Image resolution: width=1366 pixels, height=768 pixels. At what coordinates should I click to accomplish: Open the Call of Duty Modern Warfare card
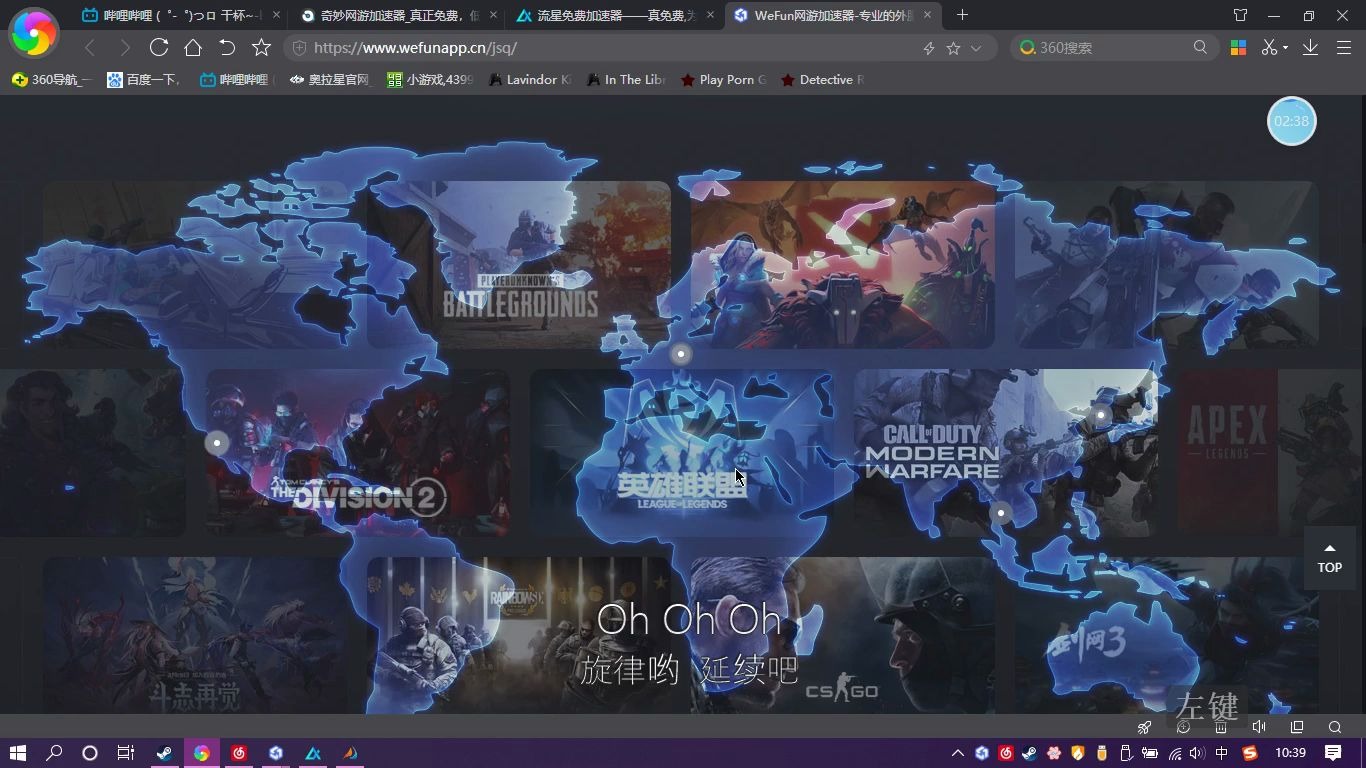pyautogui.click(x=1005, y=453)
